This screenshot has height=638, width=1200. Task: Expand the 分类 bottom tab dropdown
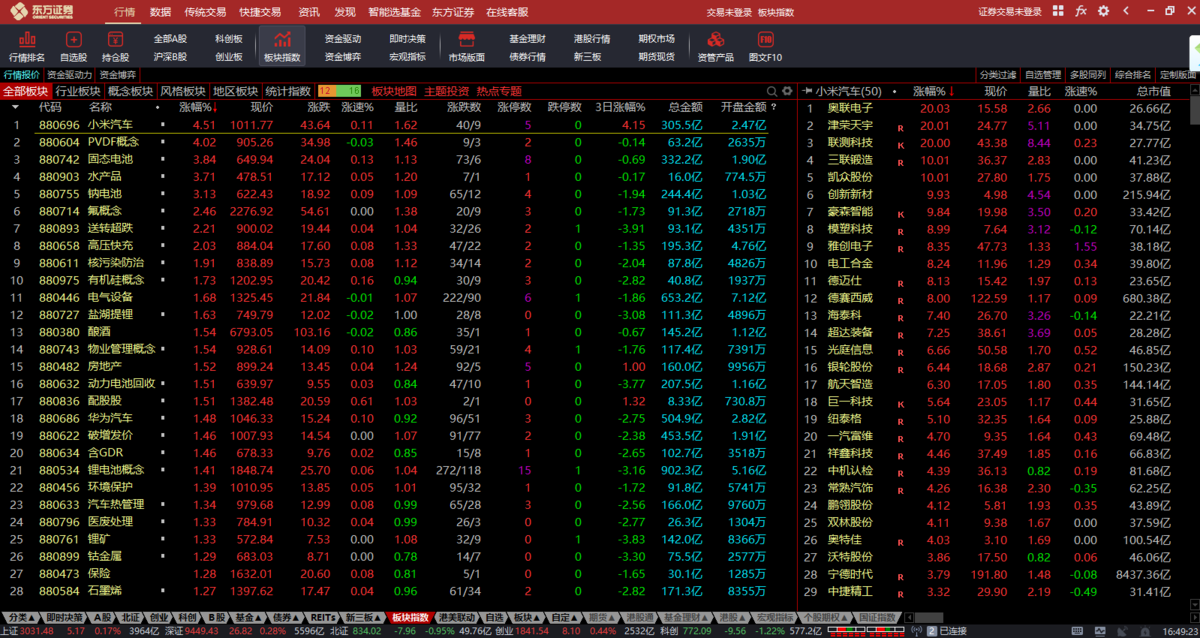[33, 618]
